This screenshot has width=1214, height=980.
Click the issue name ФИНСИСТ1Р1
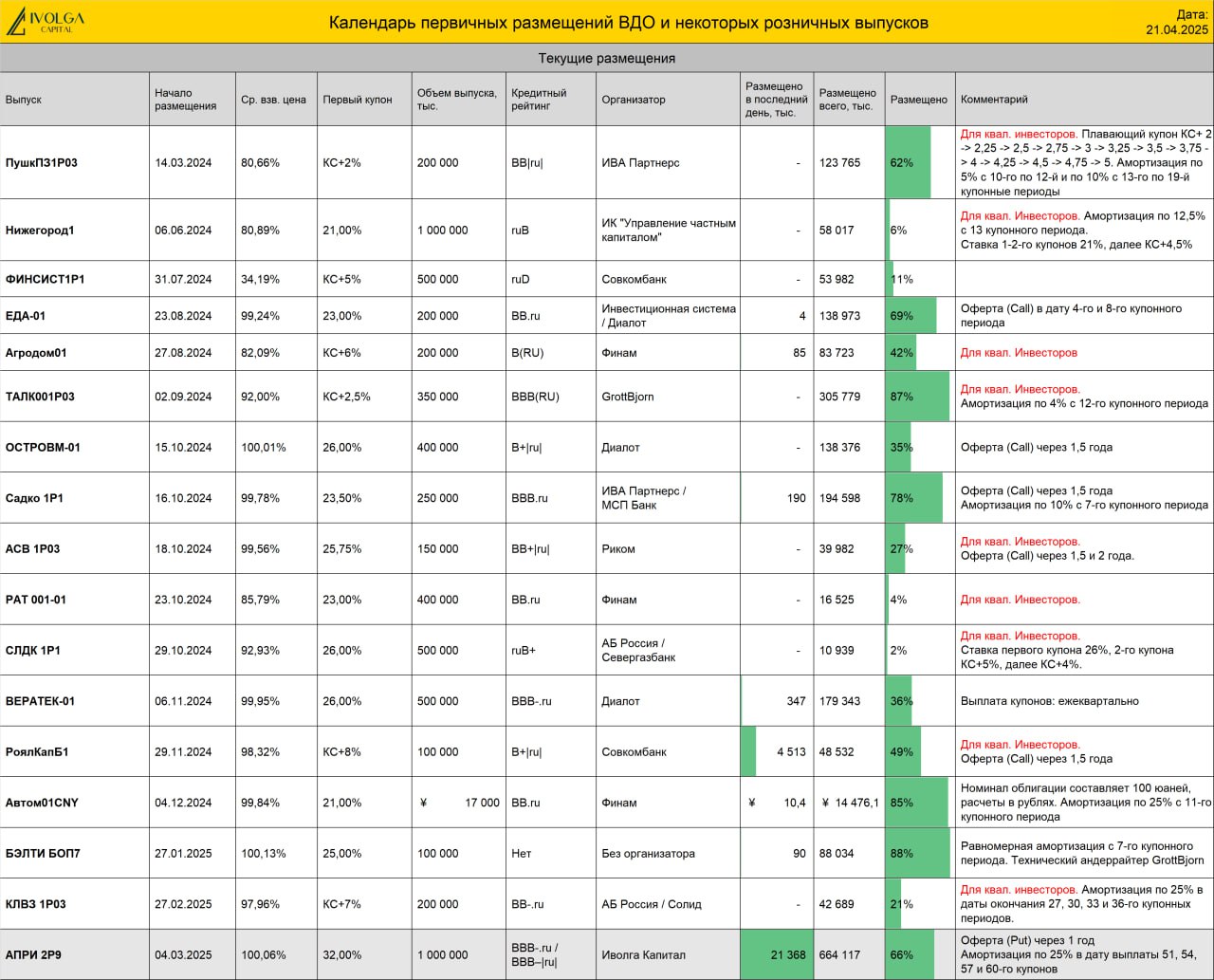pyautogui.click(x=46, y=280)
